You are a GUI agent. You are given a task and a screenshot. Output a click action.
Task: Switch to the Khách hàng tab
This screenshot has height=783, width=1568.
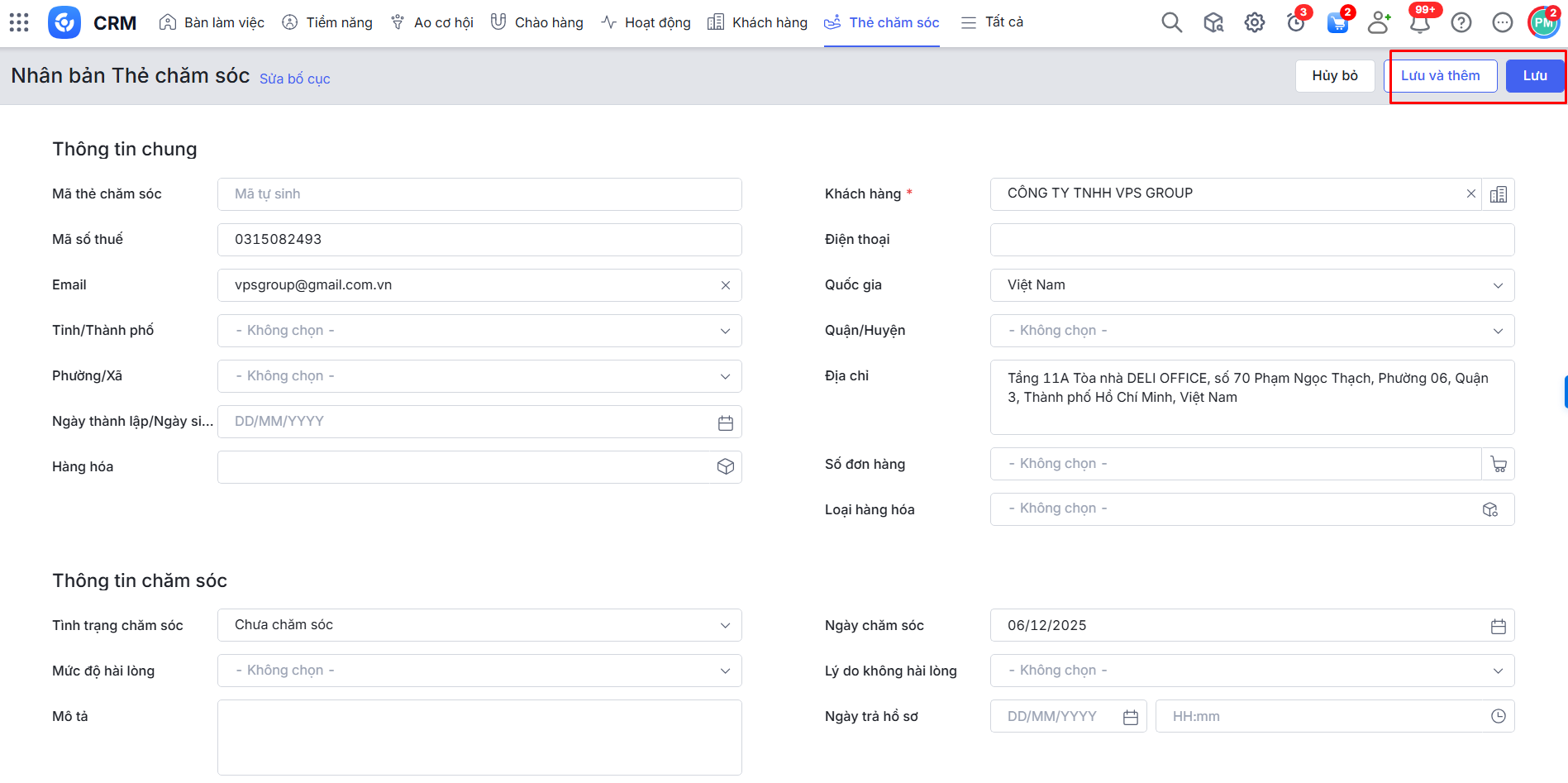click(x=758, y=22)
